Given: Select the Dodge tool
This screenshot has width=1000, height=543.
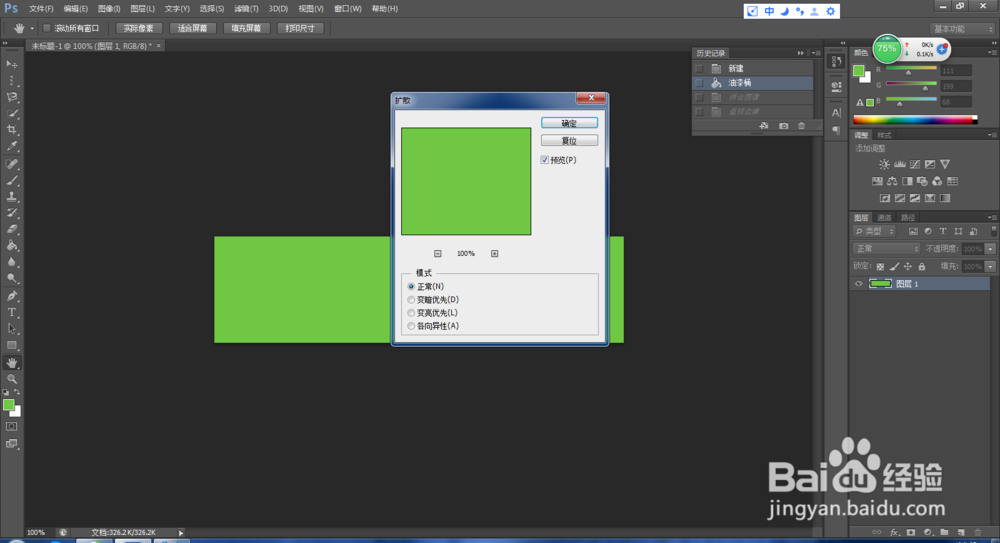Looking at the screenshot, I should (11, 278).
